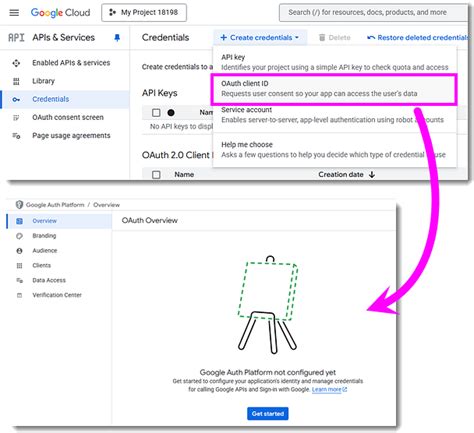
Task: Open Enabled APIs & services page
Action: [71, 63]
